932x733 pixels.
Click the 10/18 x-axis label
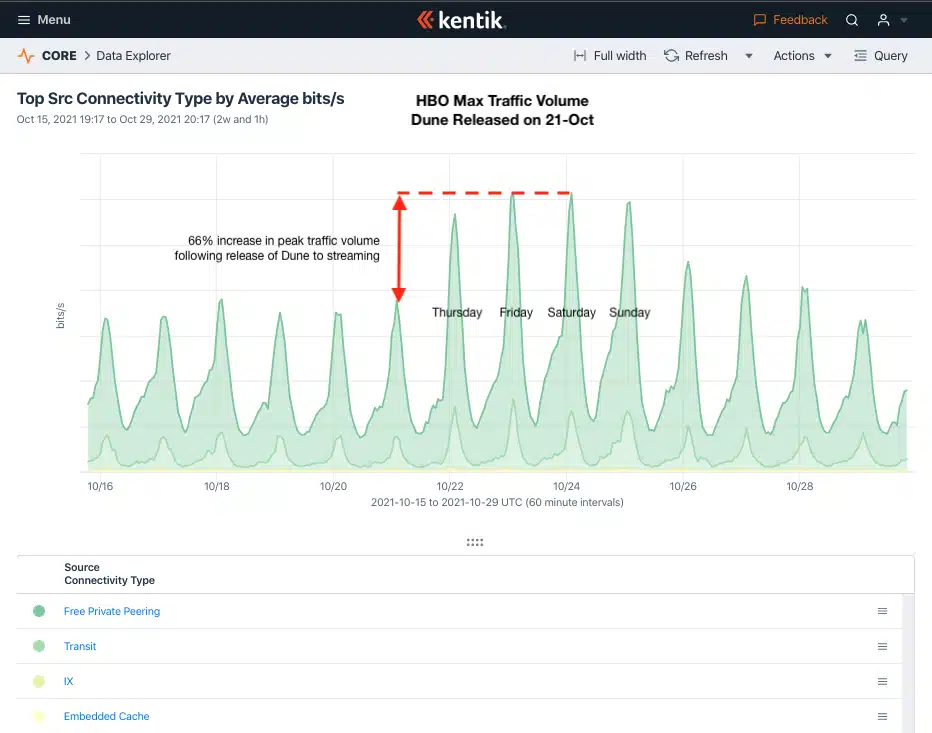pyautogui.click(x=216, y=486)
